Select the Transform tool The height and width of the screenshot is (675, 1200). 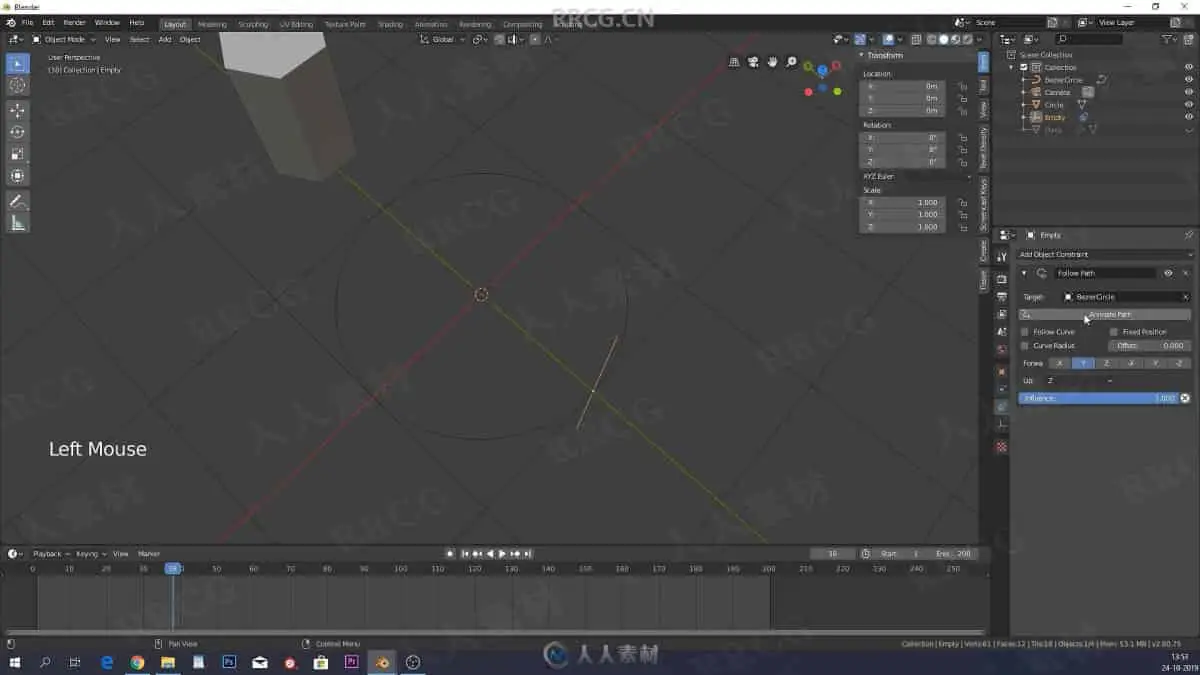18,176
